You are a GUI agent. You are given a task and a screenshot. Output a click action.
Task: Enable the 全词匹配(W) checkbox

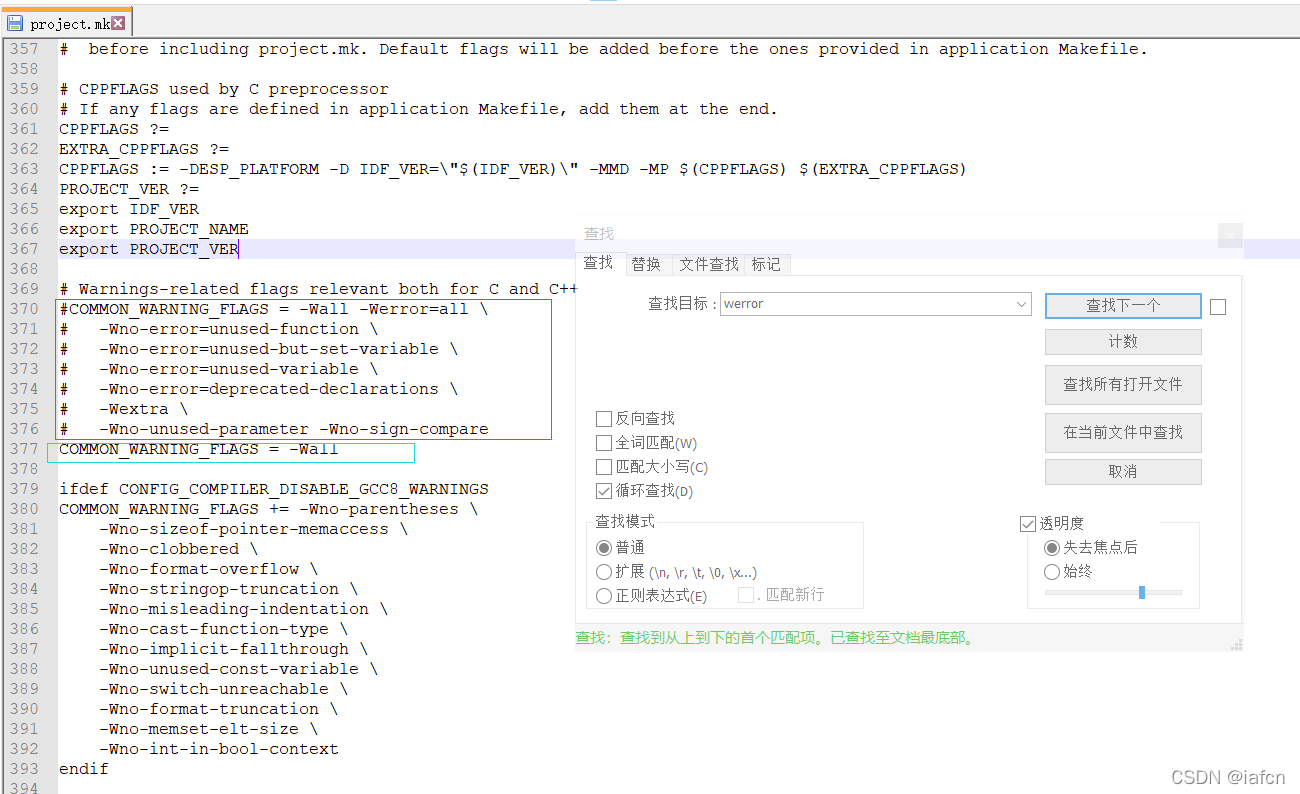(x=603, y=442)
